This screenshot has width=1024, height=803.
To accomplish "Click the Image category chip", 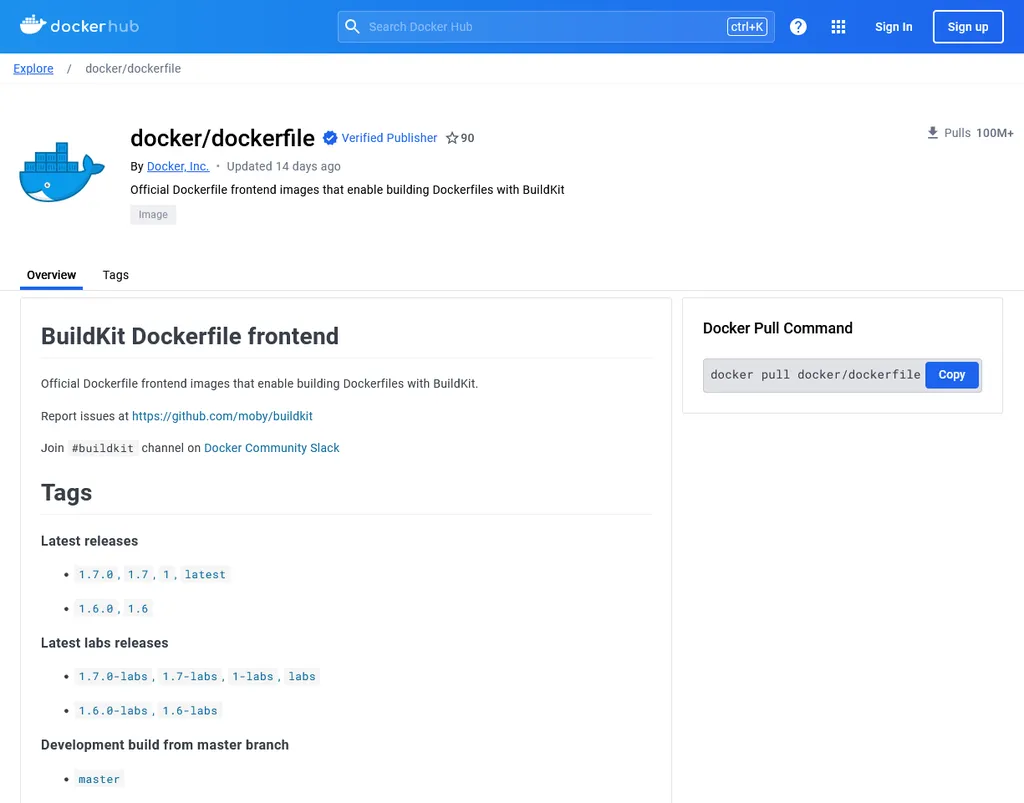I will (x=153, y=215).
